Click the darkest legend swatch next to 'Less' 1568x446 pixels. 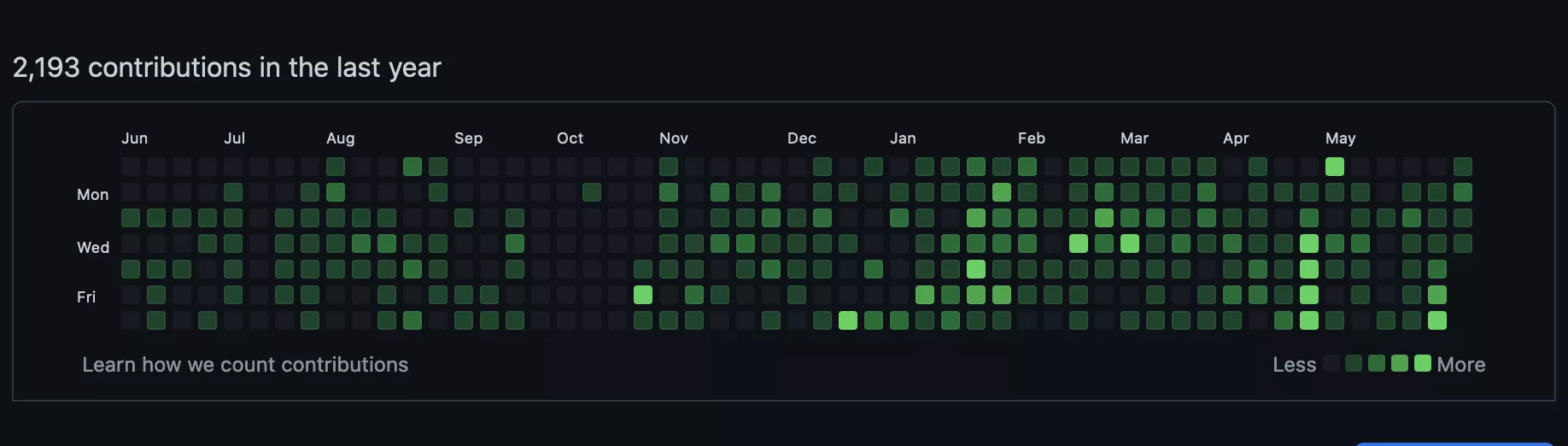click(1331, 363)
